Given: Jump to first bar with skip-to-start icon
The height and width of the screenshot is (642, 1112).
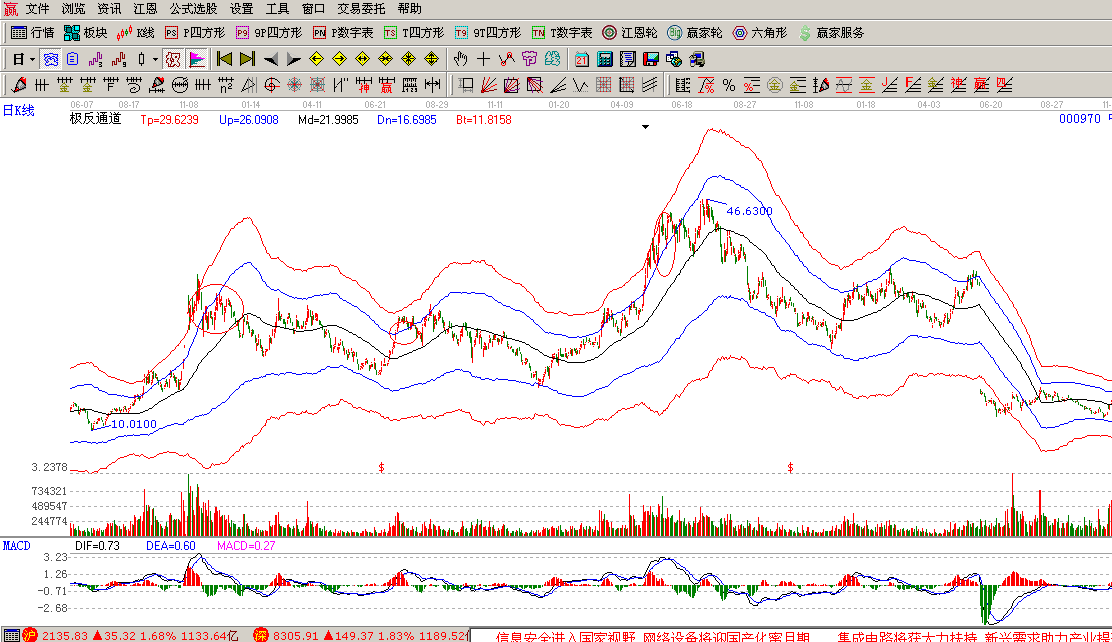Looking at the screenshot, I should (x=224, y=59).
